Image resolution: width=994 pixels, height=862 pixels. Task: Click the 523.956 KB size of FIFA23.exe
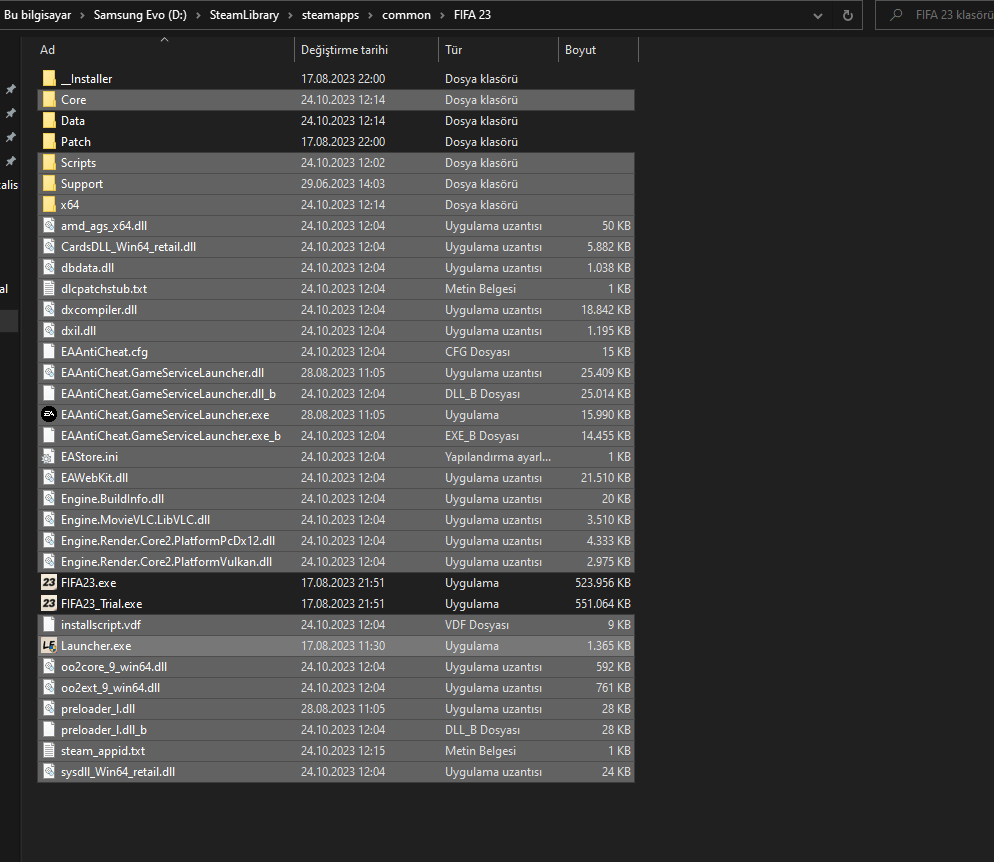click(x=603, y=582)
